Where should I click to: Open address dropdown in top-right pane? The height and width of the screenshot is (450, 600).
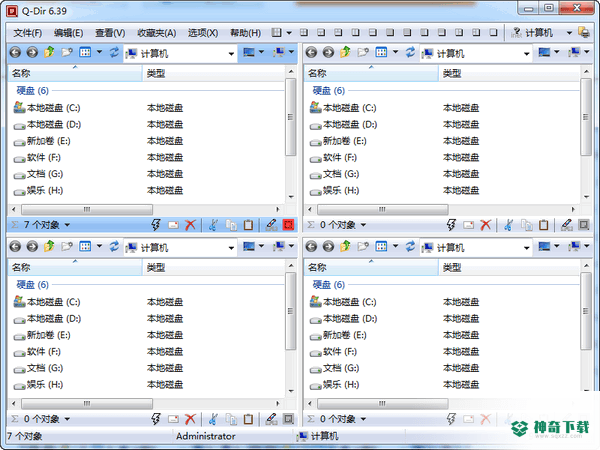527,54
